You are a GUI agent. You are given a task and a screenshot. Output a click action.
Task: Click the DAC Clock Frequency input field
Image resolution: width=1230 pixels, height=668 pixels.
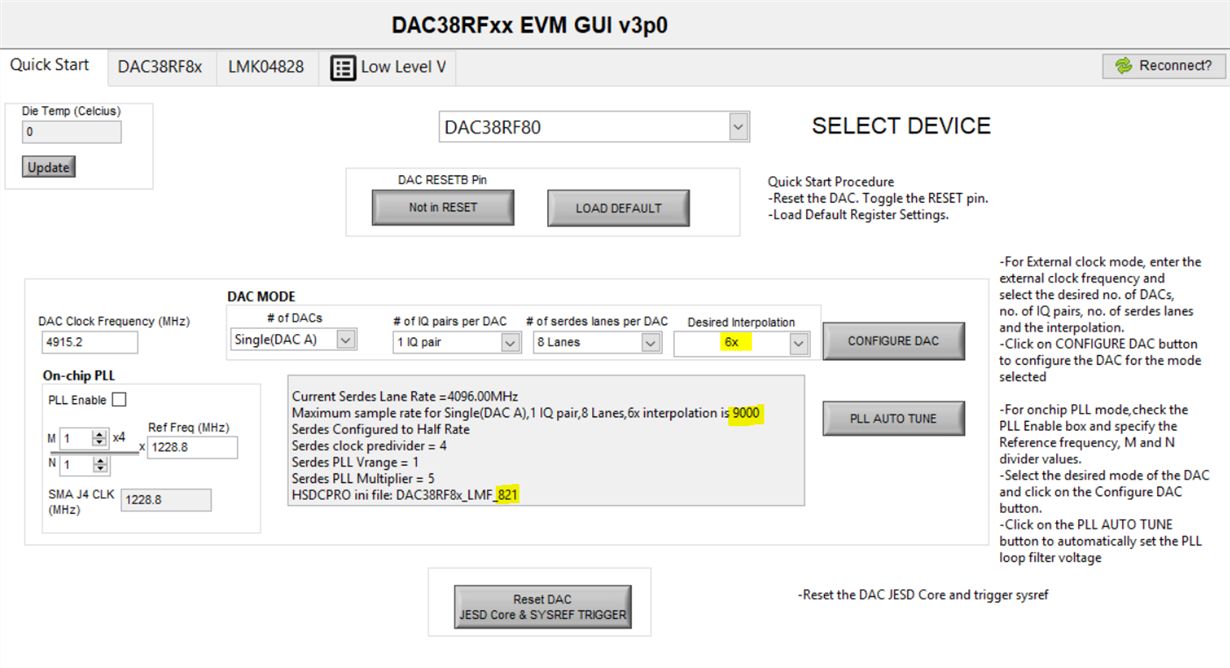(88, 342)
